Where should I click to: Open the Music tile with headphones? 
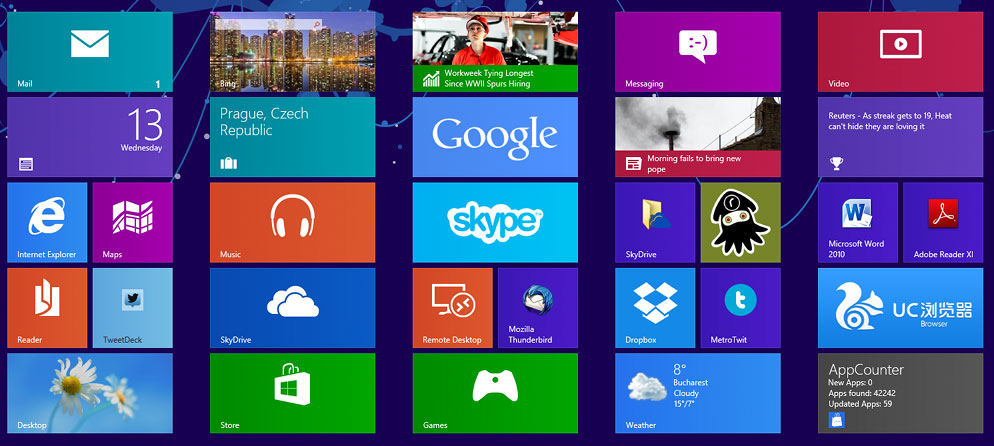click(292, 222)
